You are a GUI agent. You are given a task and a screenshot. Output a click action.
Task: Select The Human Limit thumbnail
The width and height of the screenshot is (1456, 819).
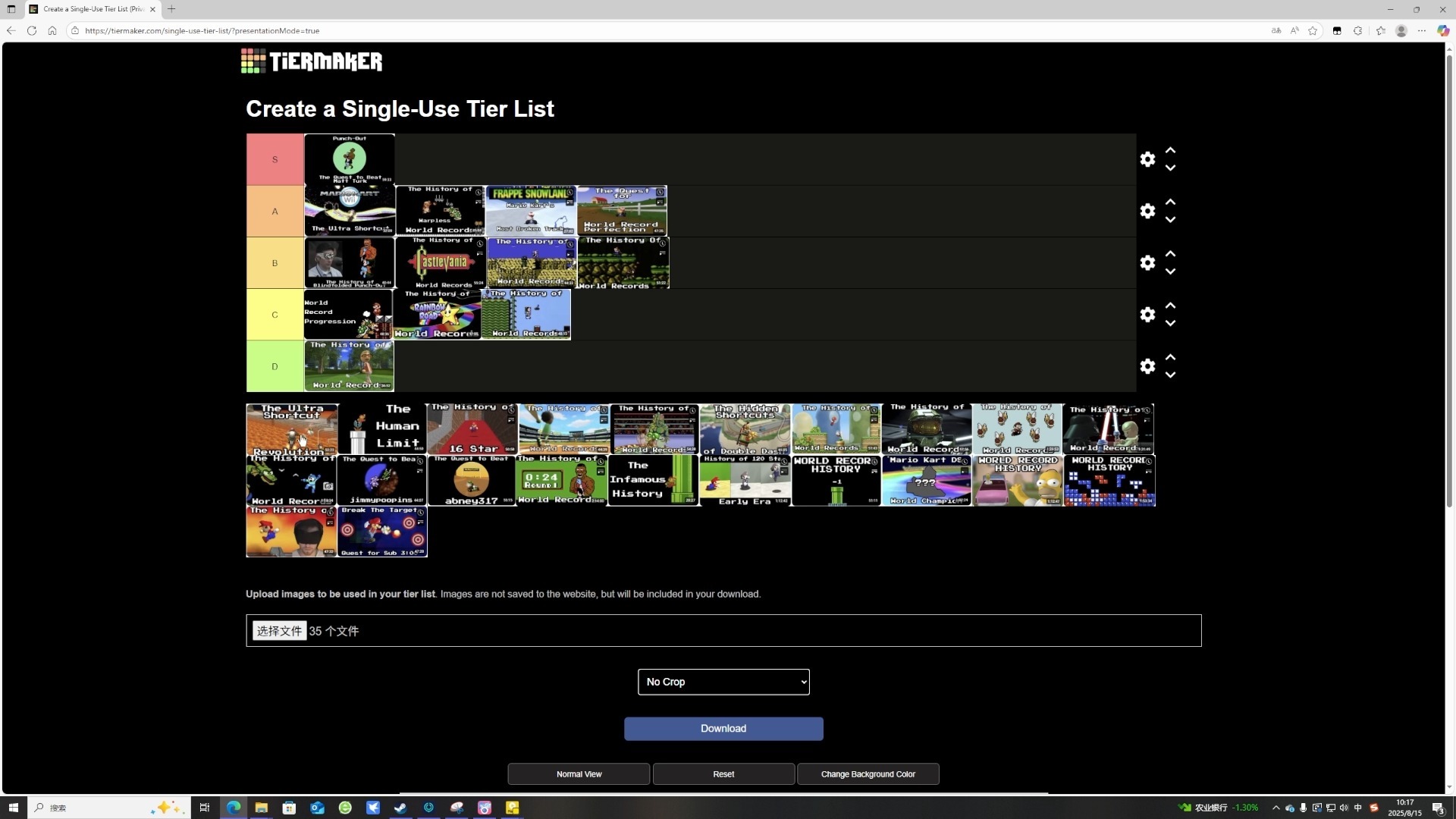(382, 428)
